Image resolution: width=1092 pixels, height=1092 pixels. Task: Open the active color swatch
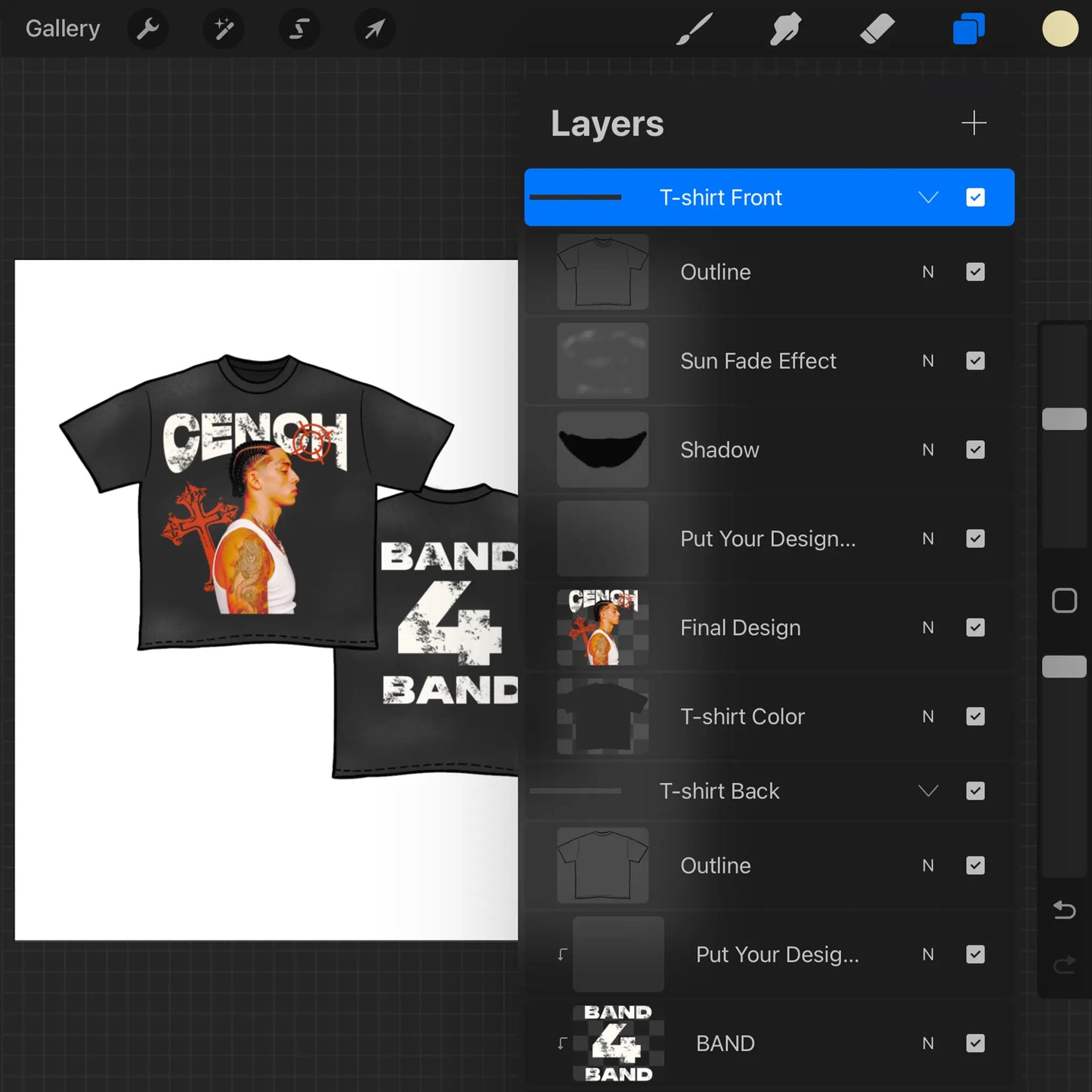(x=1060, y=29)
